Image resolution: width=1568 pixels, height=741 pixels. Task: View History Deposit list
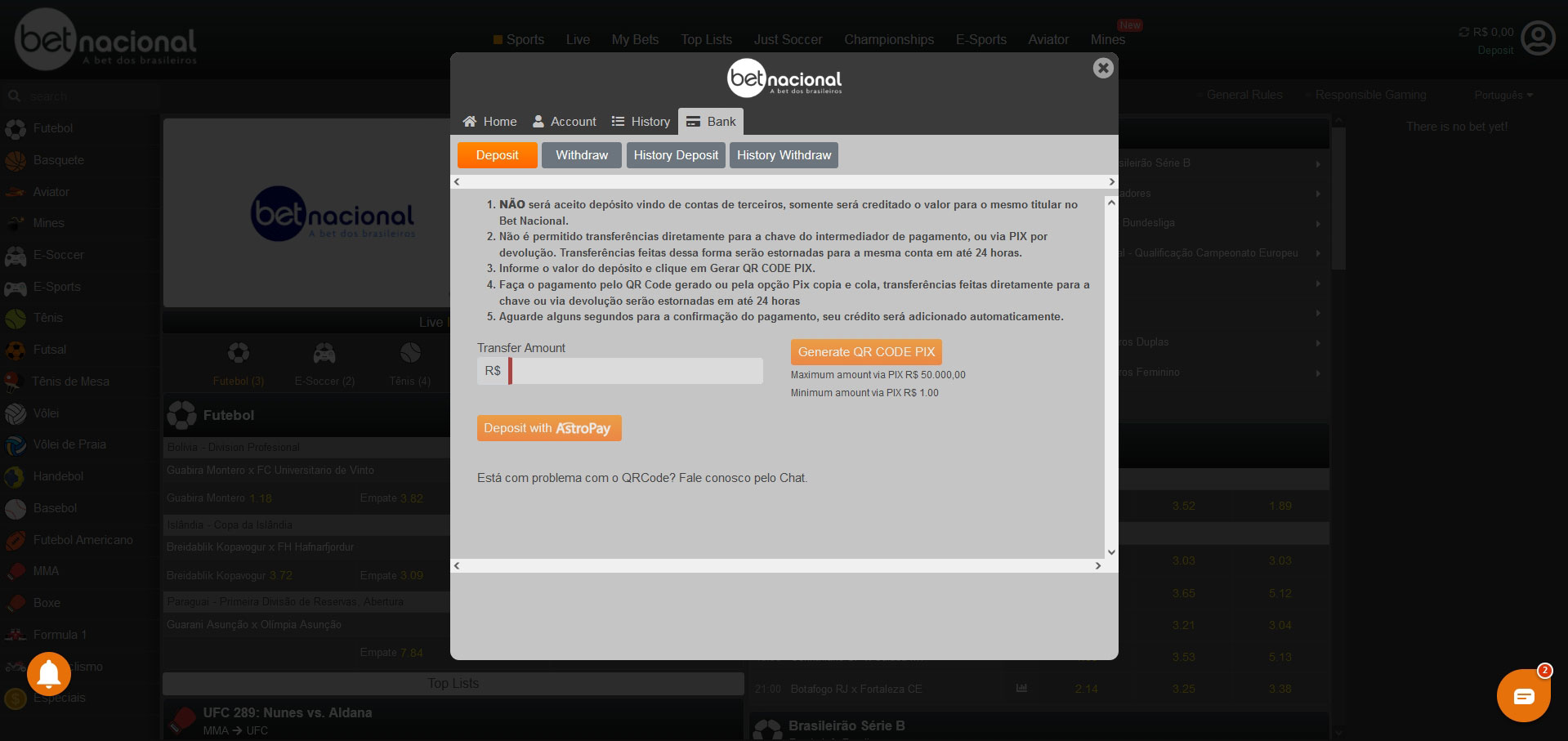pos(676,155)
